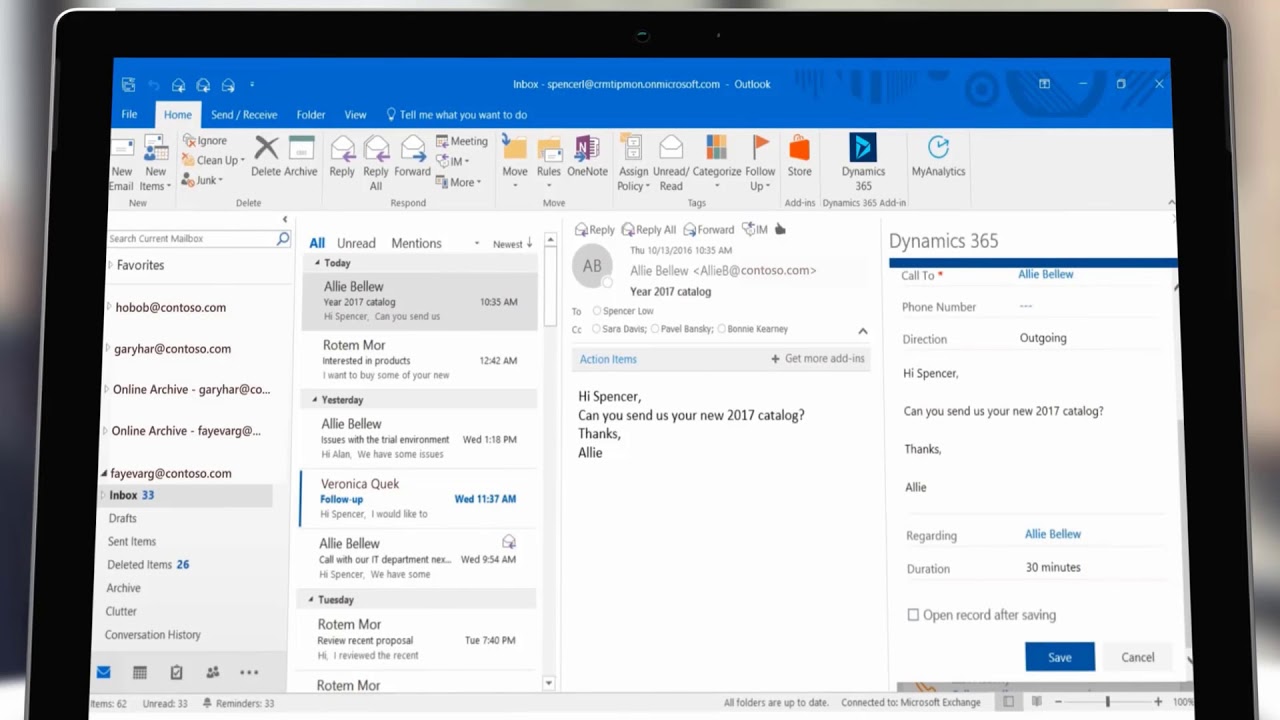1280x720 pixels.
Task: Collapse message header chevron
Action: click(x=863, y=331)
